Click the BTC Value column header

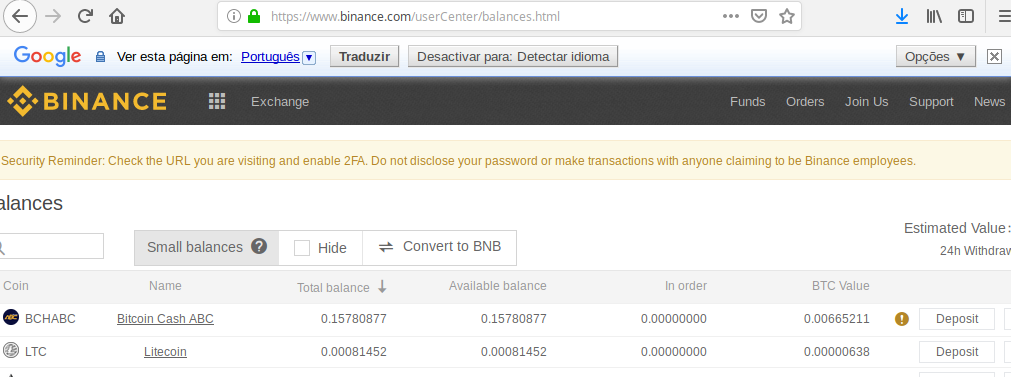coord(841,285)
